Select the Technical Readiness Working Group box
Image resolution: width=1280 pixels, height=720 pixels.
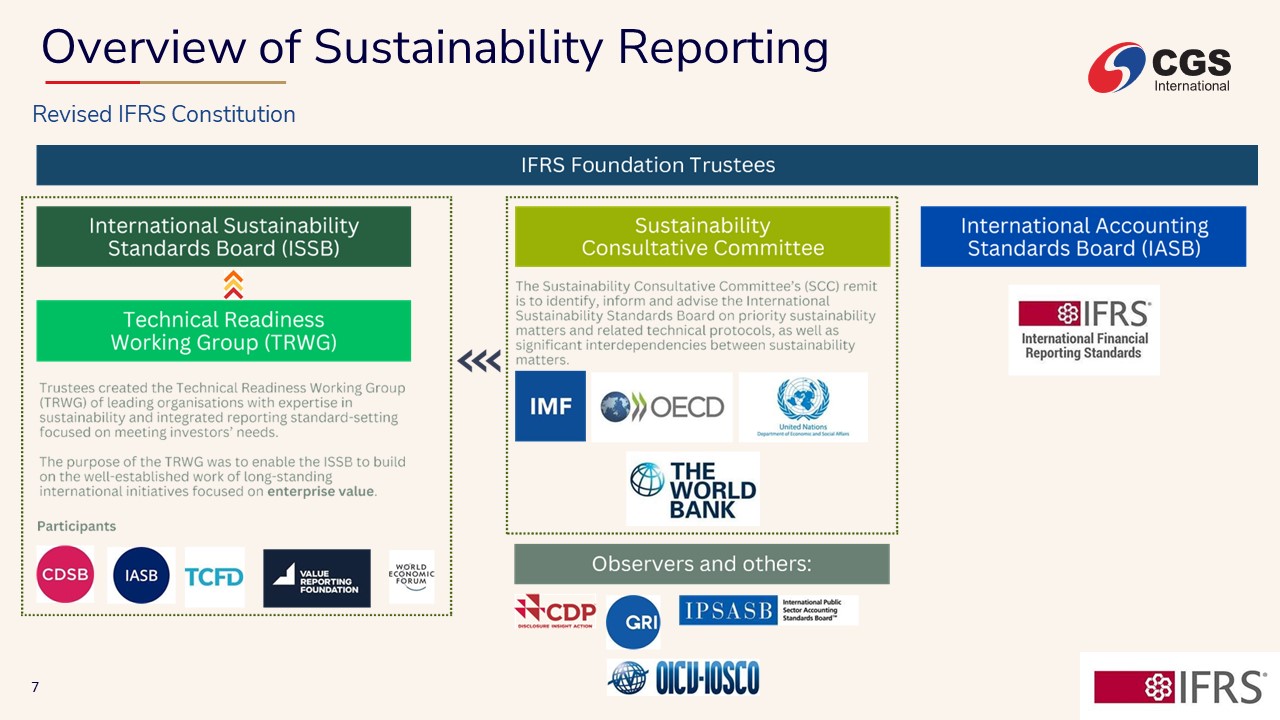tap(223, 331)
